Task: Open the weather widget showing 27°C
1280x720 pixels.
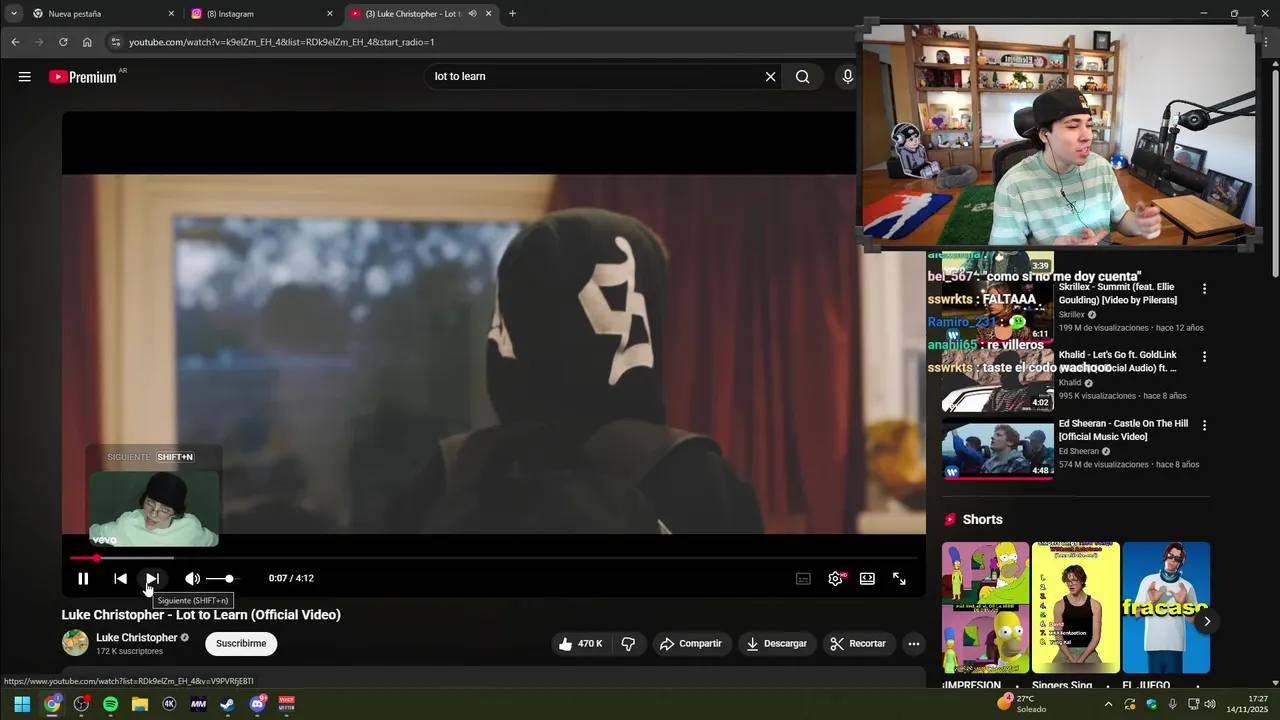Action: pyautogui.click(x=1022, y=704)
